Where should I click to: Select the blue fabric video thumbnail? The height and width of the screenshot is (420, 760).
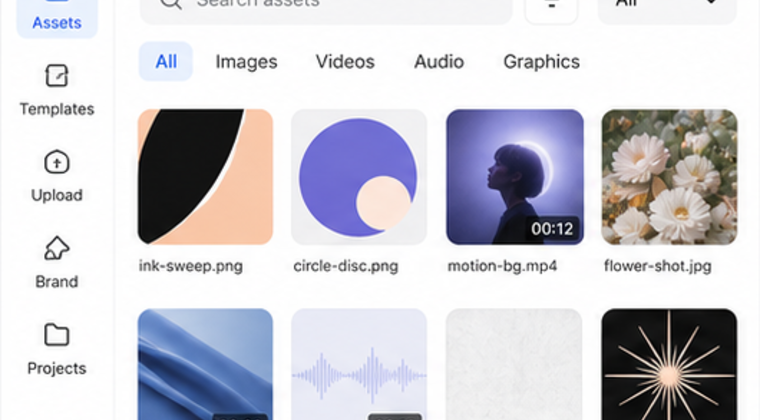(206, 364)
